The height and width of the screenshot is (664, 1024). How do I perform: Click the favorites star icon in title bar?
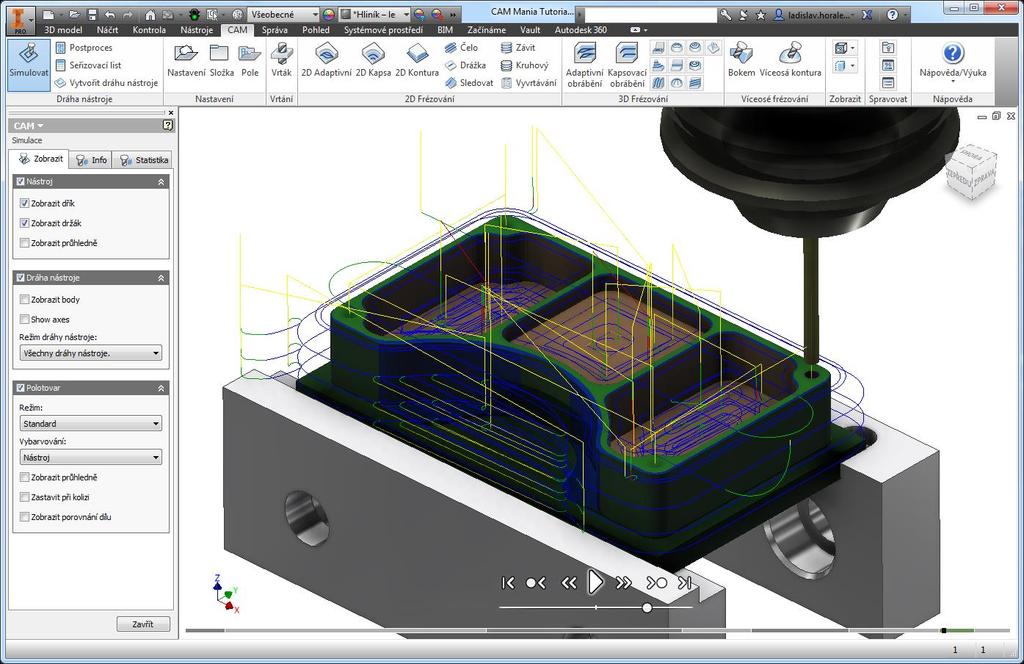(x=760, y=14)
